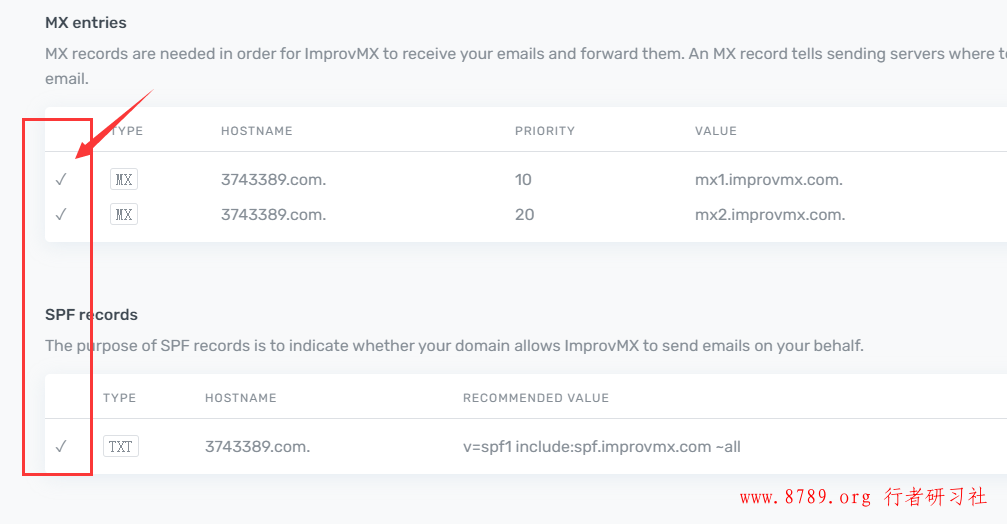
Task: Click the VALUE column header in MX table
Action: click(x=715, y=131)
